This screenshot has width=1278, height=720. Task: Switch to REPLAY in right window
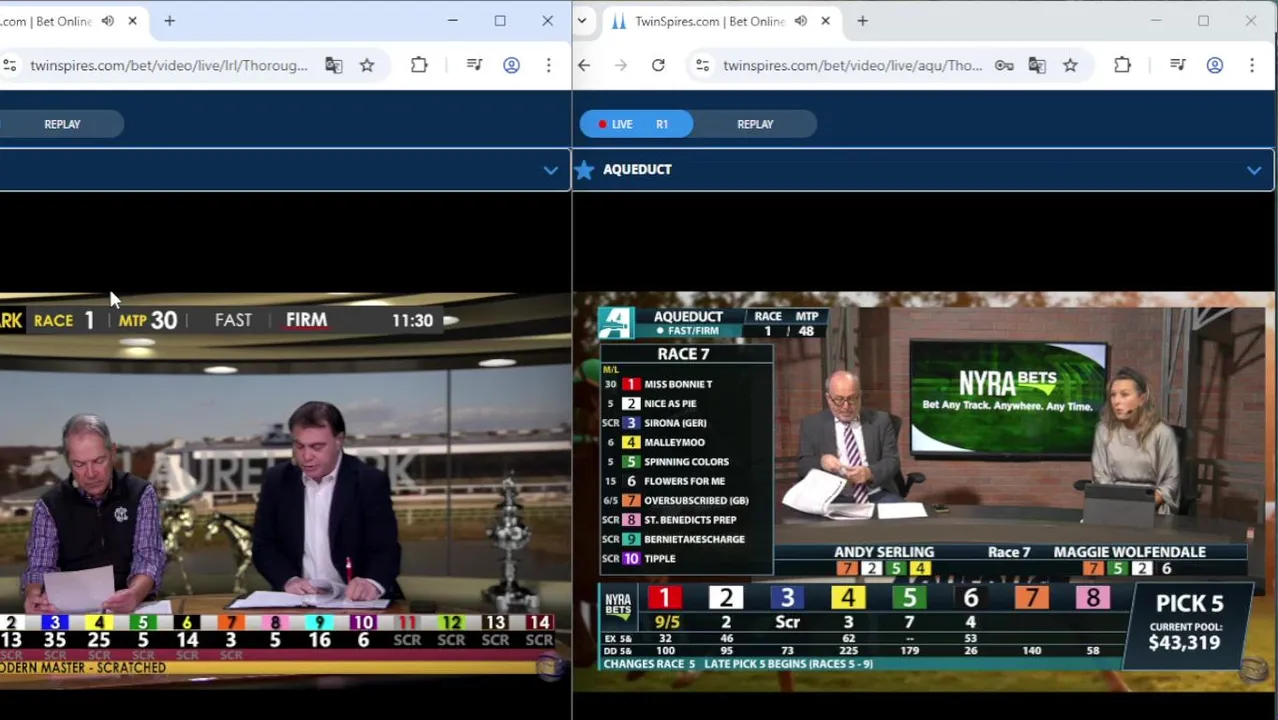pyautogui.click(x=755, y=124)
